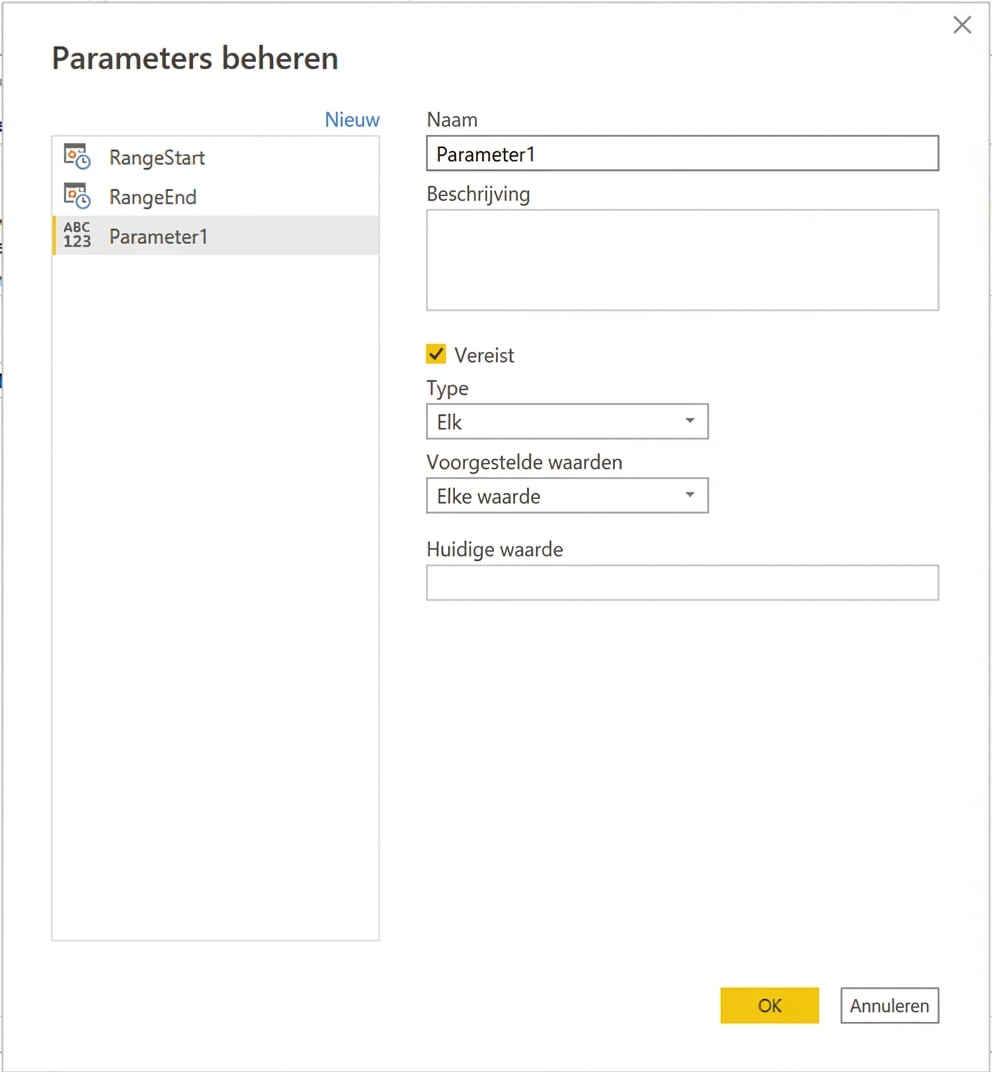Open the Voorgestelde waarden dropdown
The width and height of the screenshot is (992, 1072).
tap(567, 495)
